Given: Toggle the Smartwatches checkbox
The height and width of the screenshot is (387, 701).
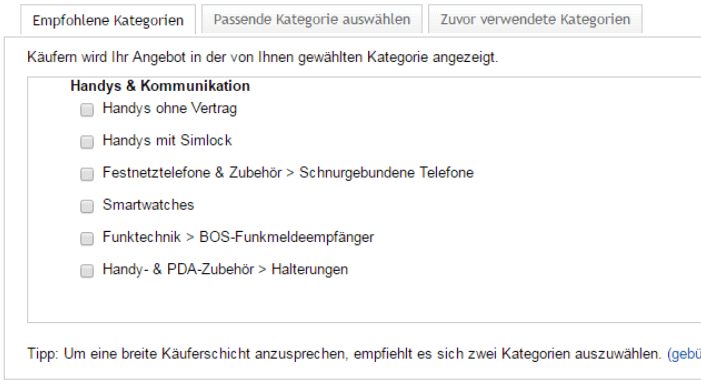Looking at the screenshot, I should coord(87,206).
